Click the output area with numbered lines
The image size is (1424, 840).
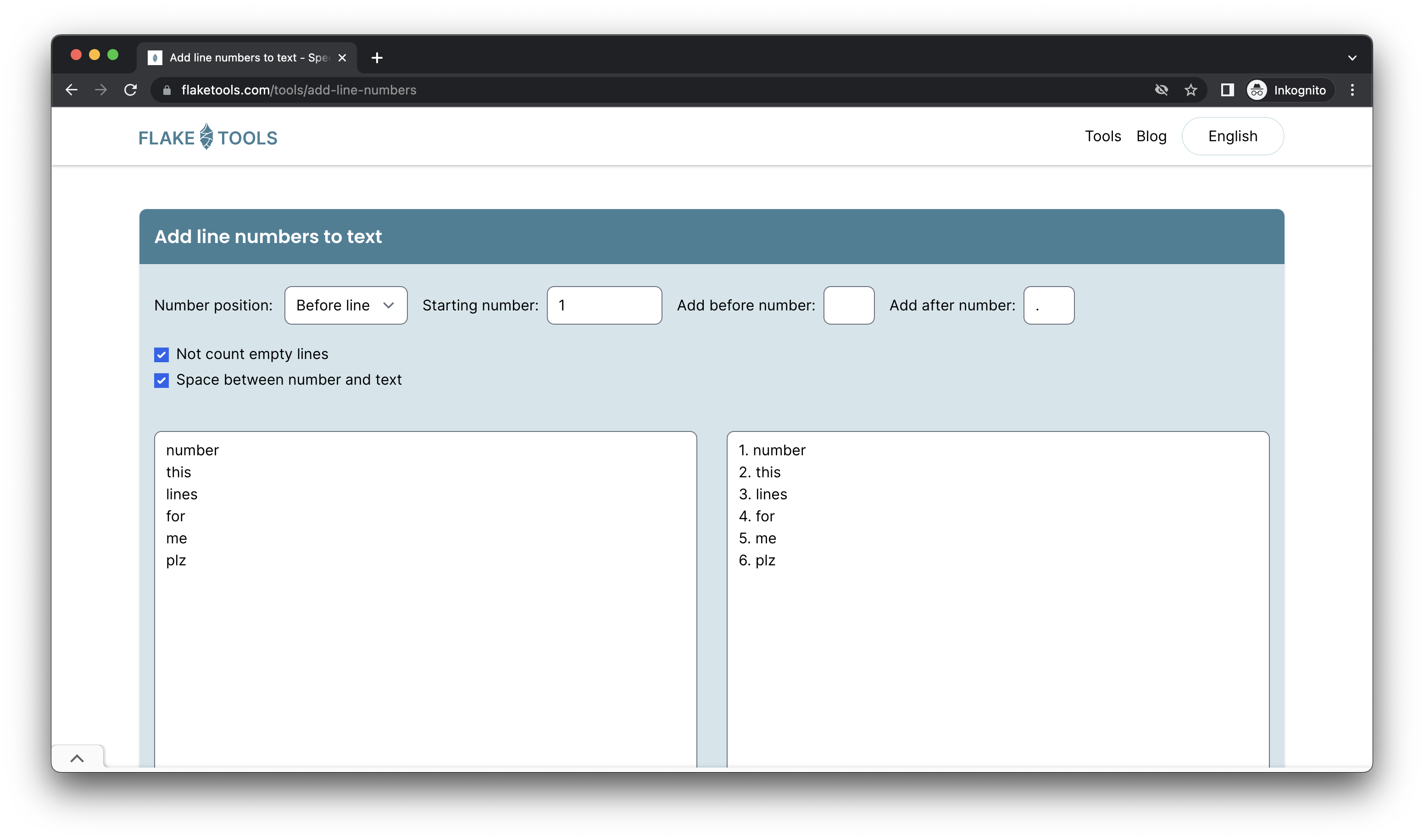point(998,600)
